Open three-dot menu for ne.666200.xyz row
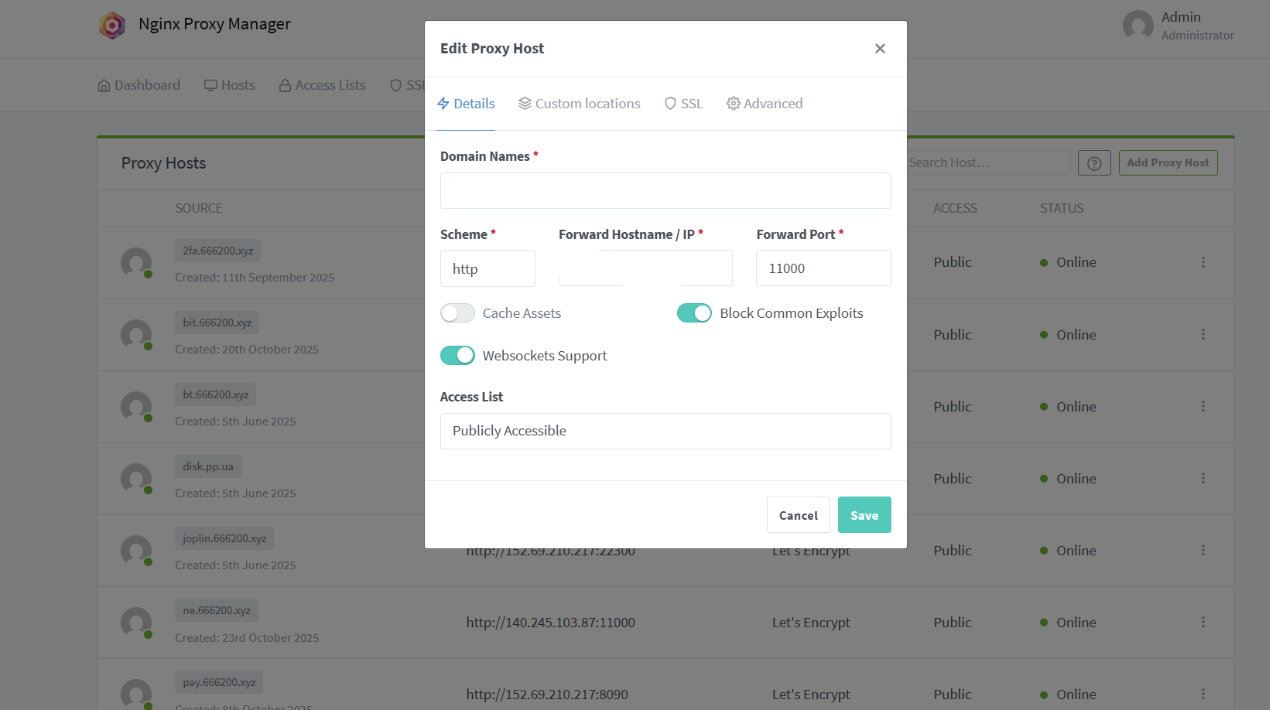The height and width of the screenshot is (710, 1270). [1203, 622]
